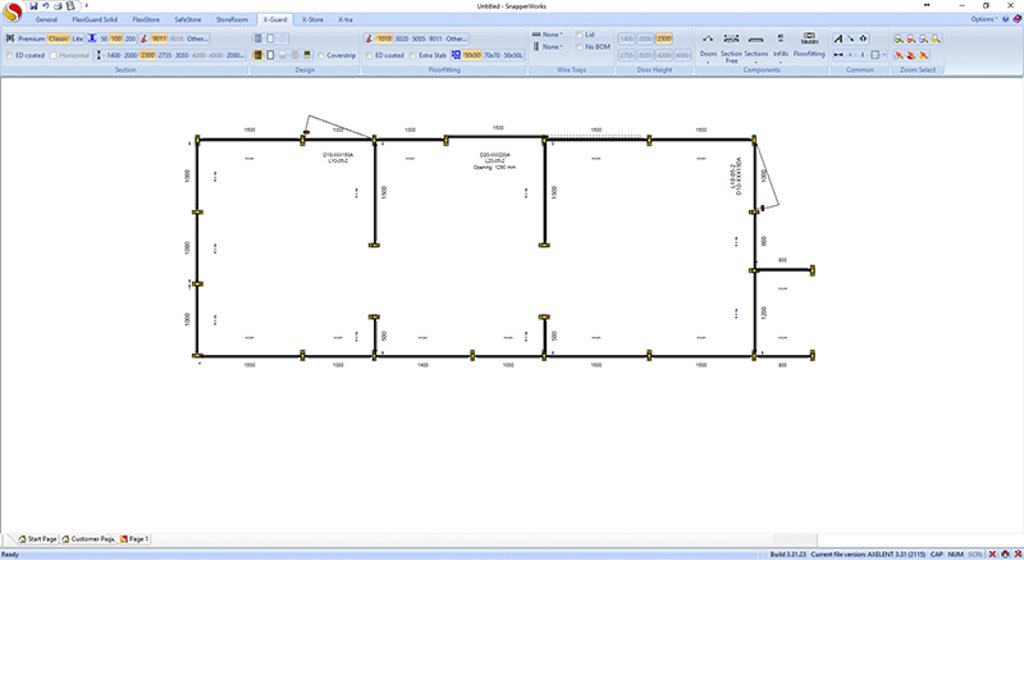Screen dimensions: 1024x678
Task: Check the No BOM option
Action: (579, 47)
